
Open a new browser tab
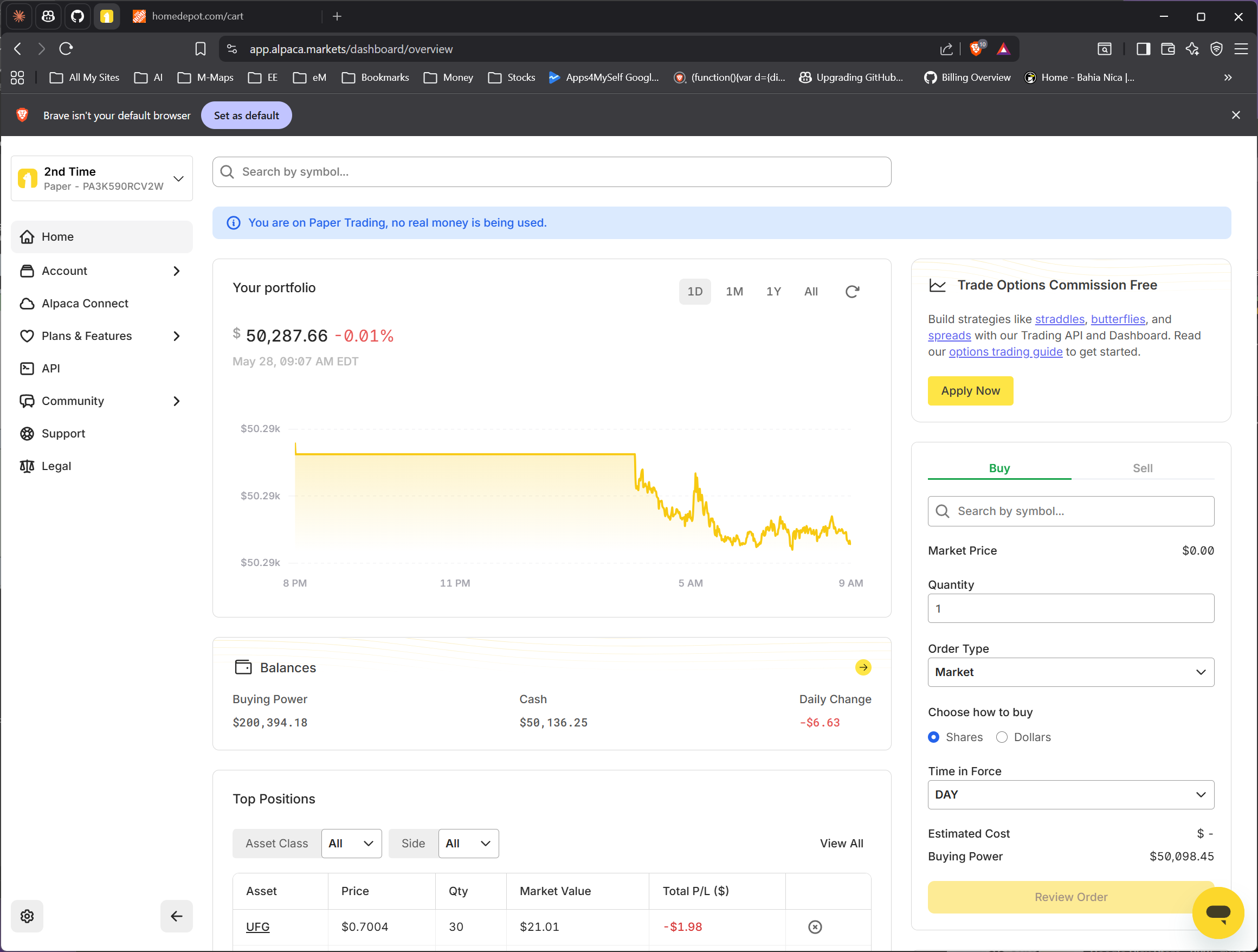click(337, 16)
